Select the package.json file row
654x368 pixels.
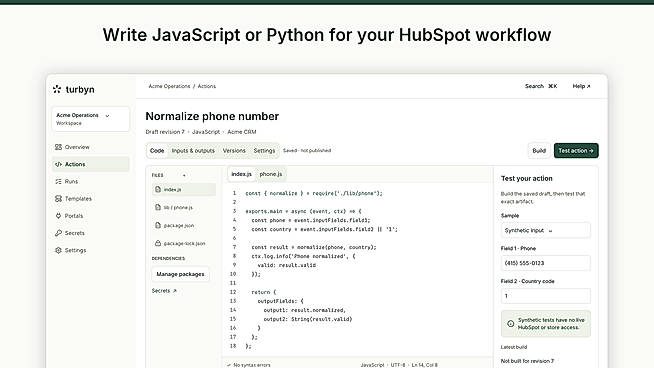(x=184, y=225)
